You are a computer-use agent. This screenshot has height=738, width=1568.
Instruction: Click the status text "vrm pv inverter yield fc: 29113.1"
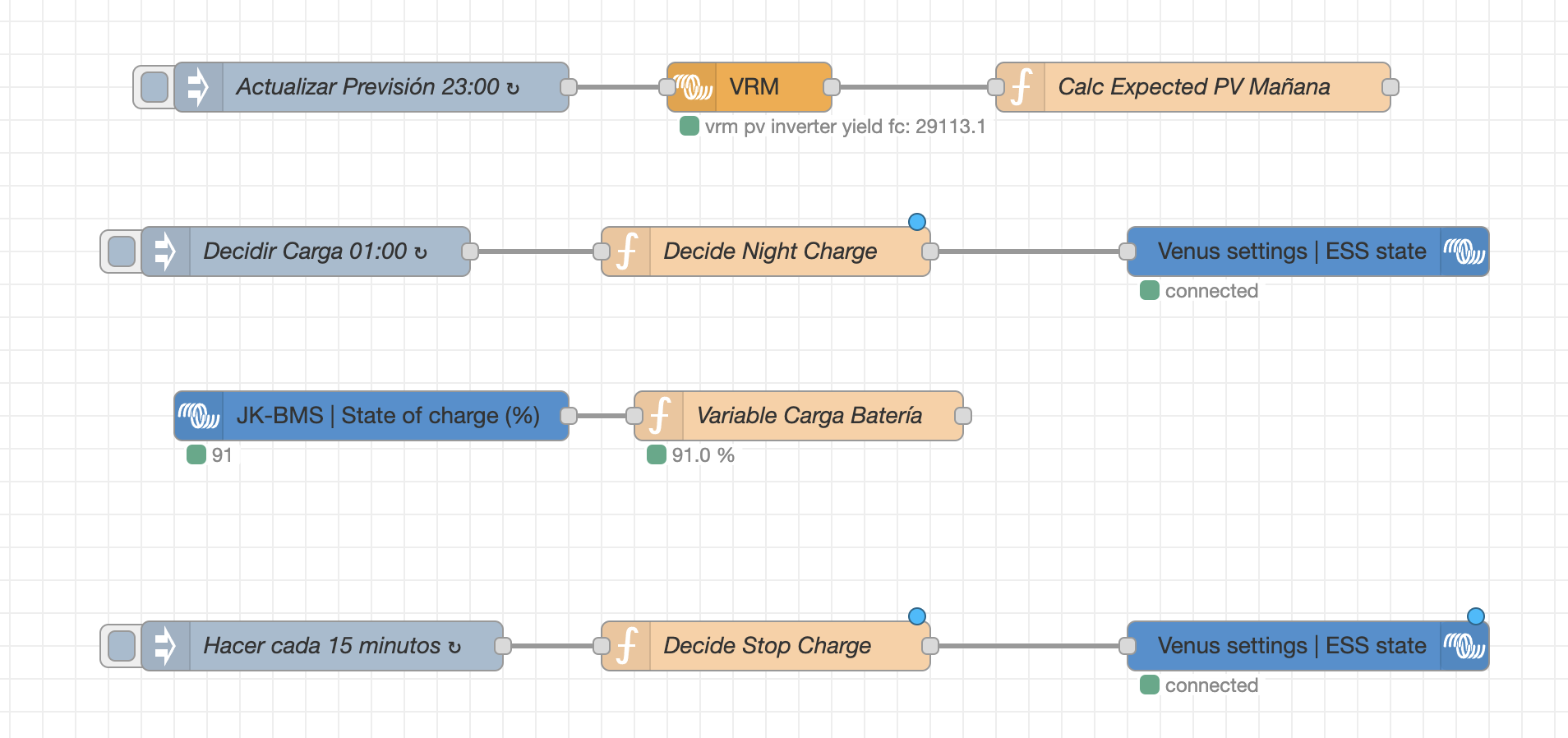845,127
